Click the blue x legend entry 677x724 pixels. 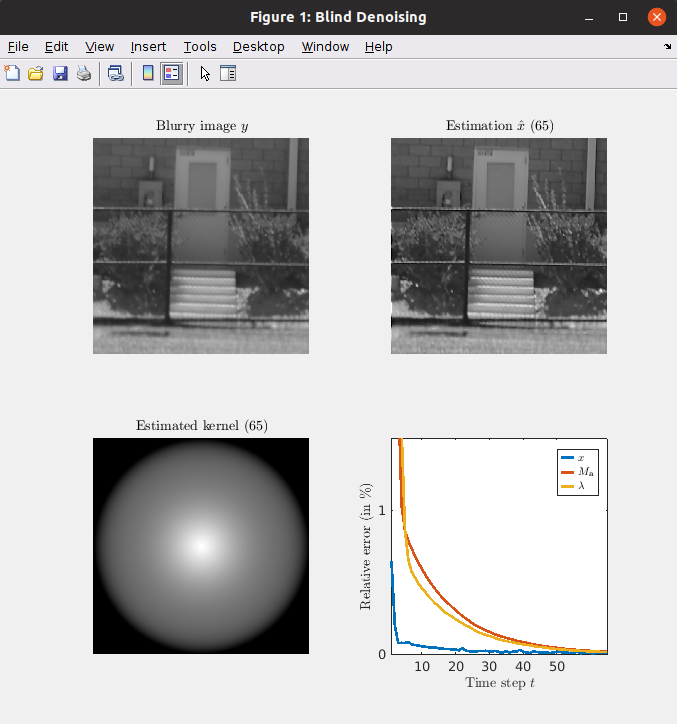573,458
